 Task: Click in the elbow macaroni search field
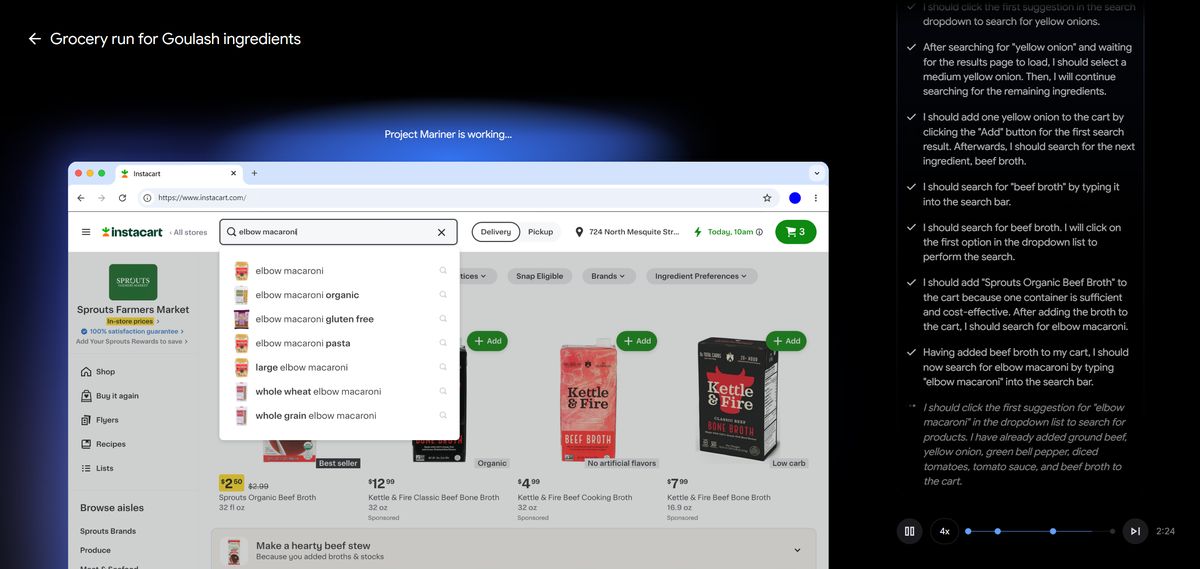tap(338, 232)
